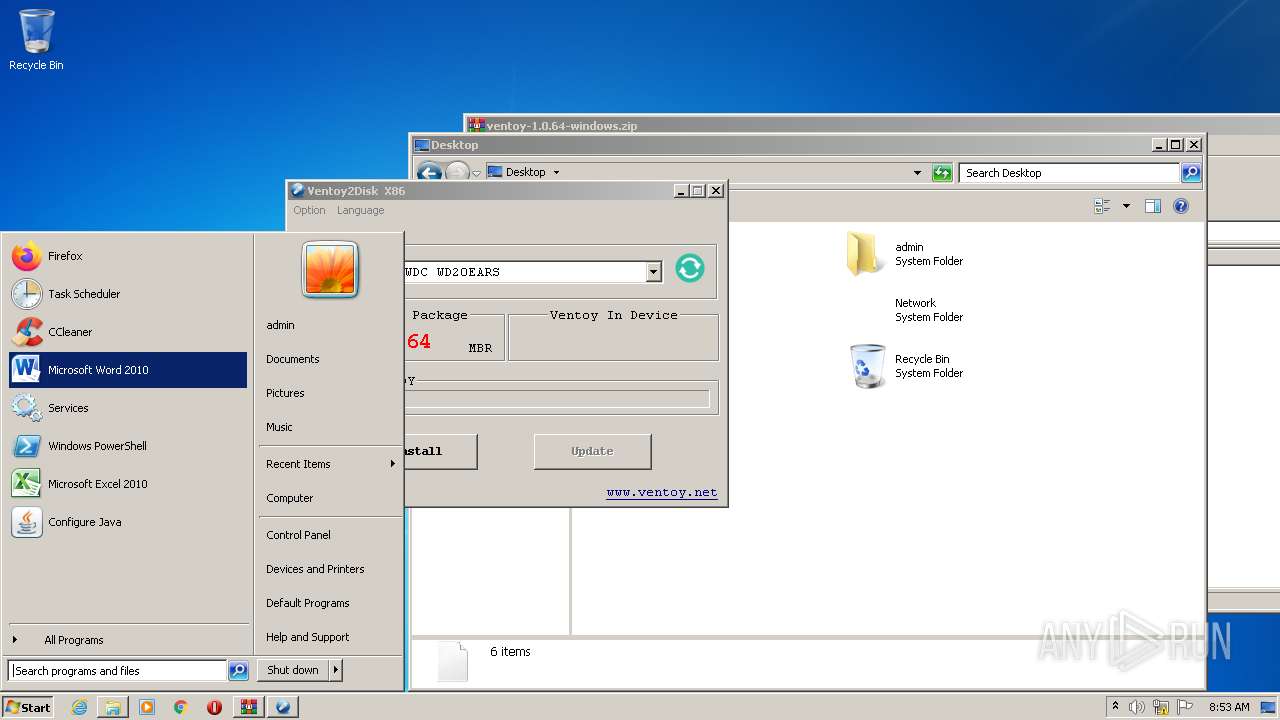Click the disabled Update button in Ventoy2Disk

pyautogui.click(x=592, y=451)
